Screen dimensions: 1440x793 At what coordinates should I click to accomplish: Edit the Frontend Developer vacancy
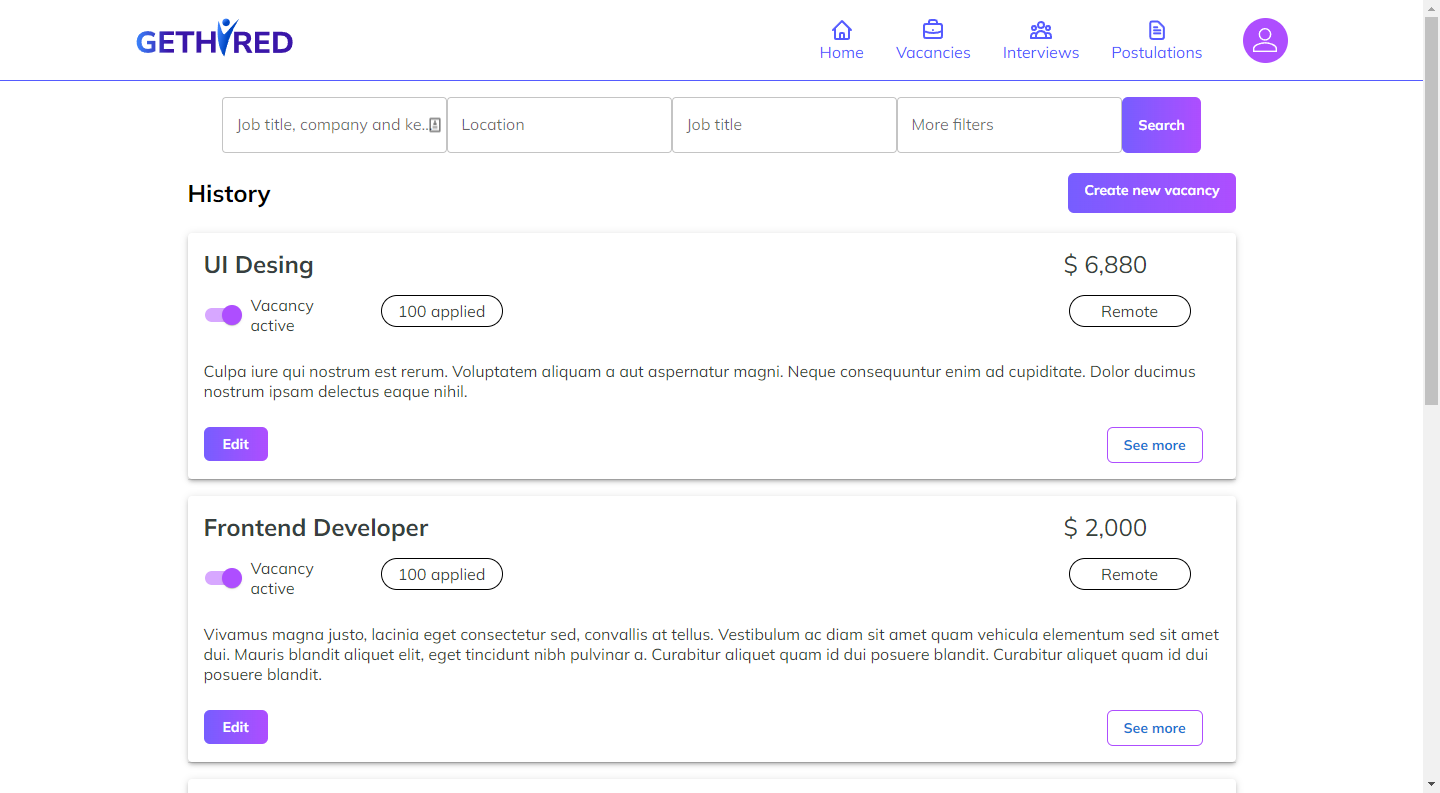pos(235,727)
